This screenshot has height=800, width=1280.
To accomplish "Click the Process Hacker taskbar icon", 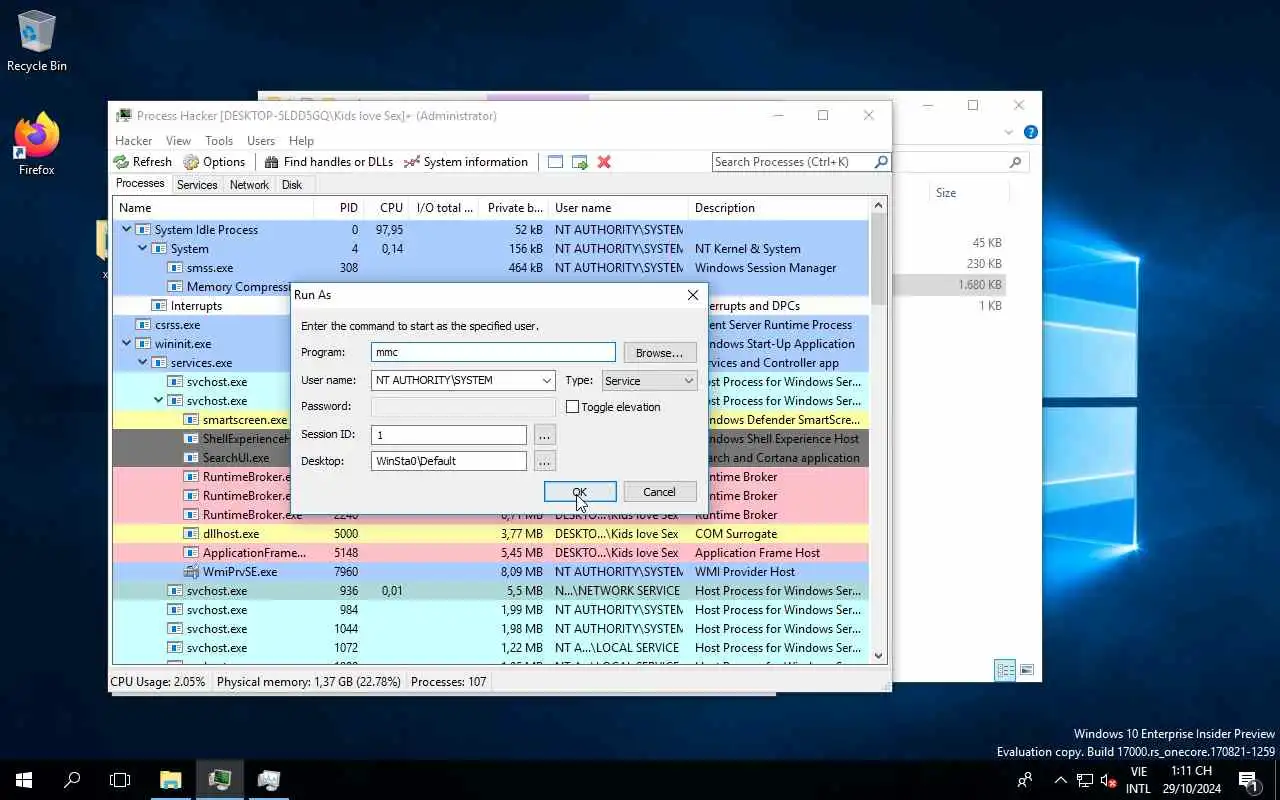I will click(220, 780).
